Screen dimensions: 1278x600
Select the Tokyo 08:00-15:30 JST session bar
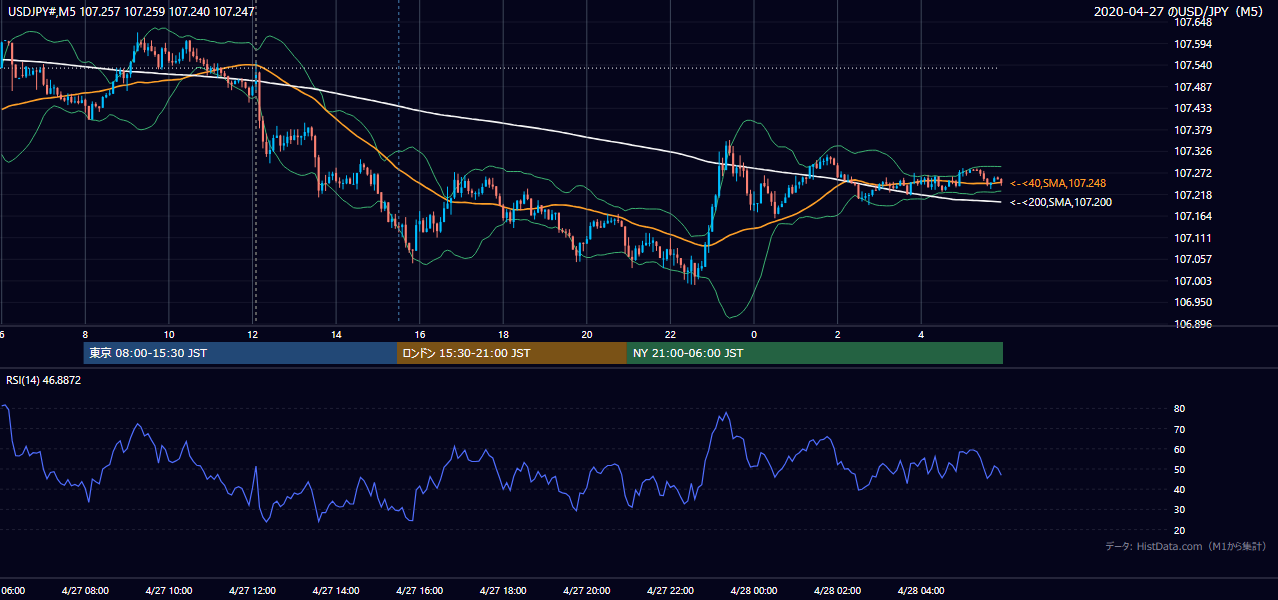pos(240,353)
